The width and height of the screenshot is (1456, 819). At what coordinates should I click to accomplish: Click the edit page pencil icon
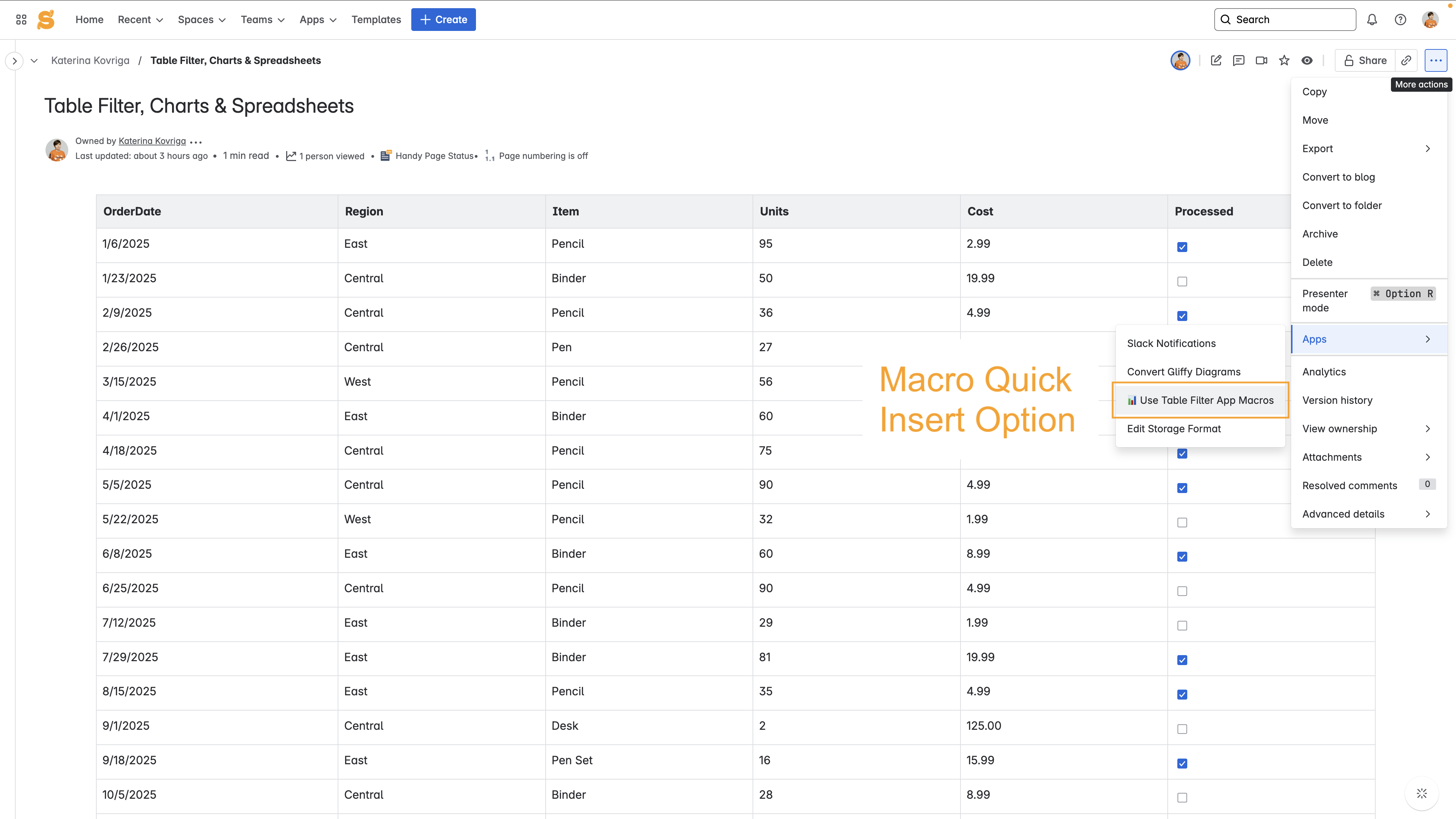pos(1216,60)
